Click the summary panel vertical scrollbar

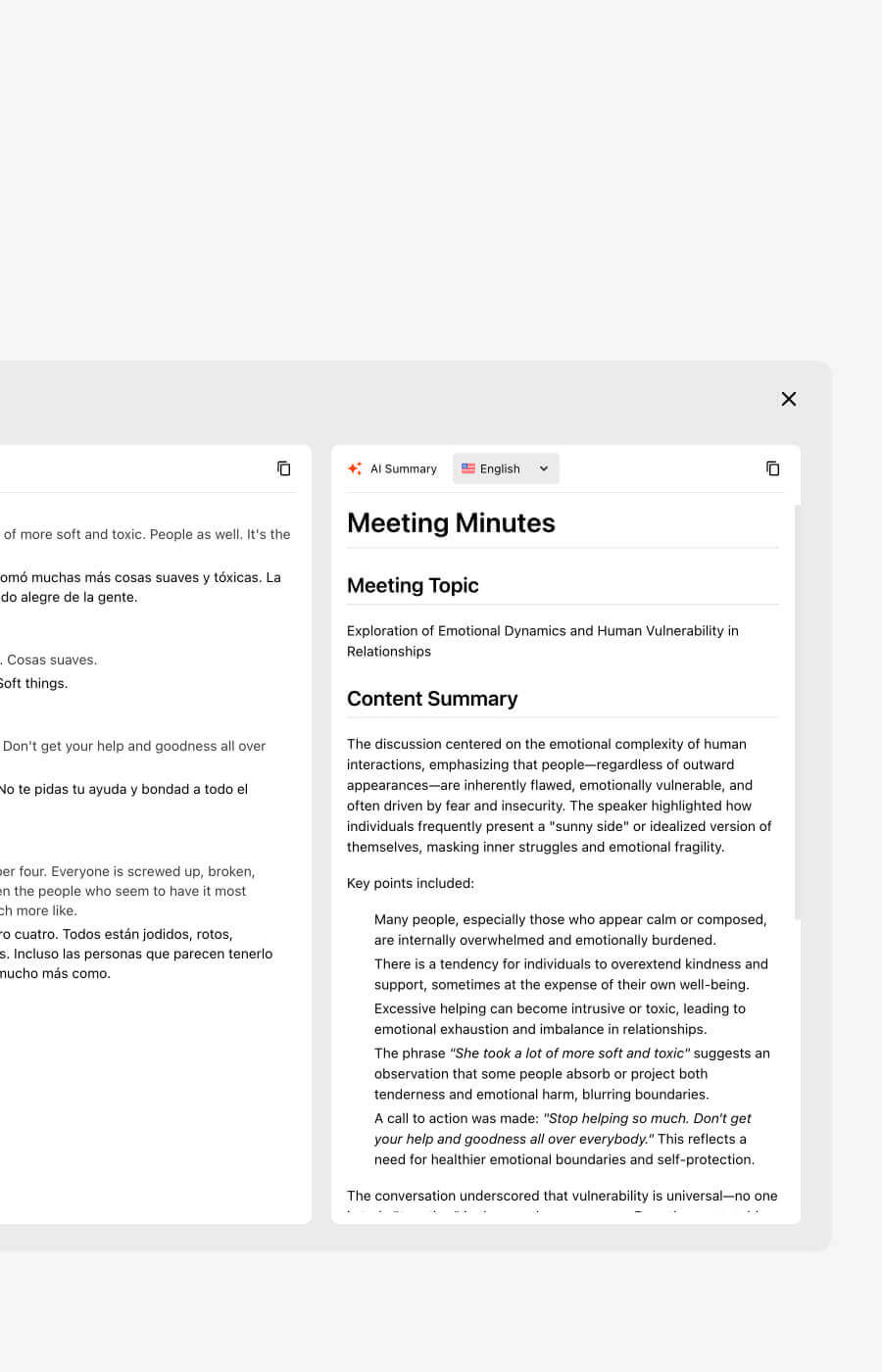(797, 712)
